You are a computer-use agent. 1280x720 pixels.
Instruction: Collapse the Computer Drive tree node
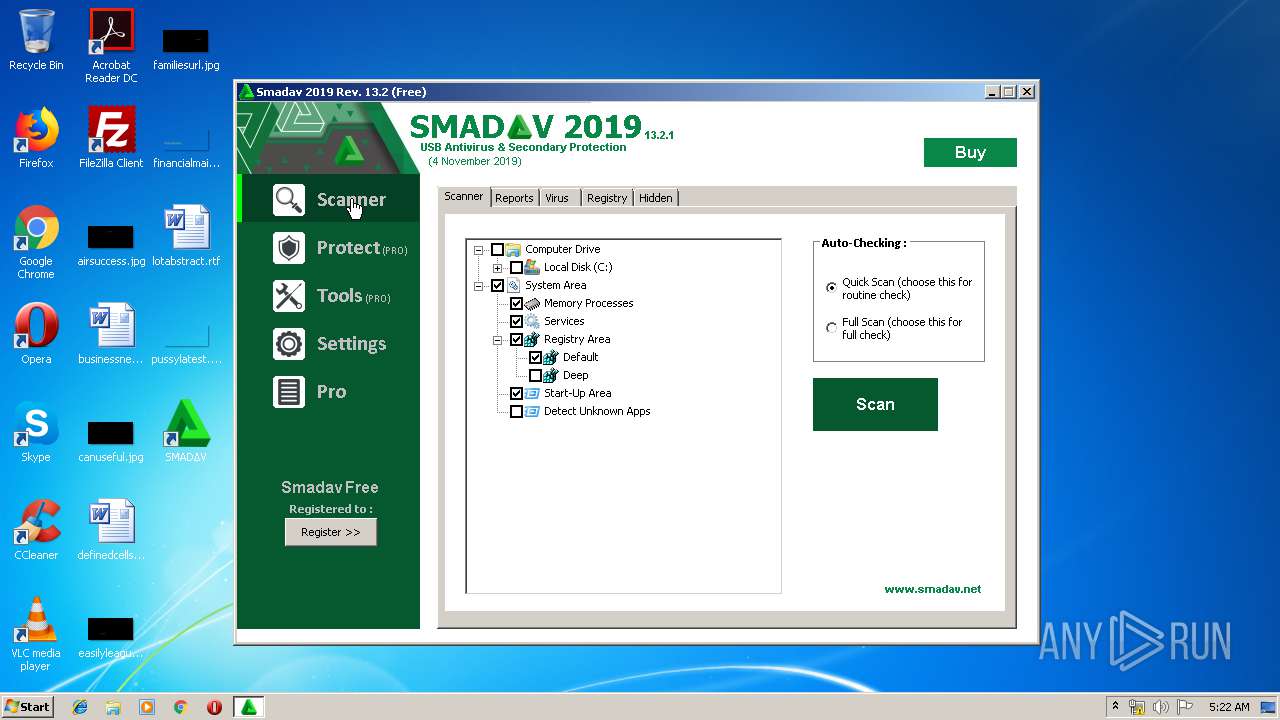coord(478,249)
